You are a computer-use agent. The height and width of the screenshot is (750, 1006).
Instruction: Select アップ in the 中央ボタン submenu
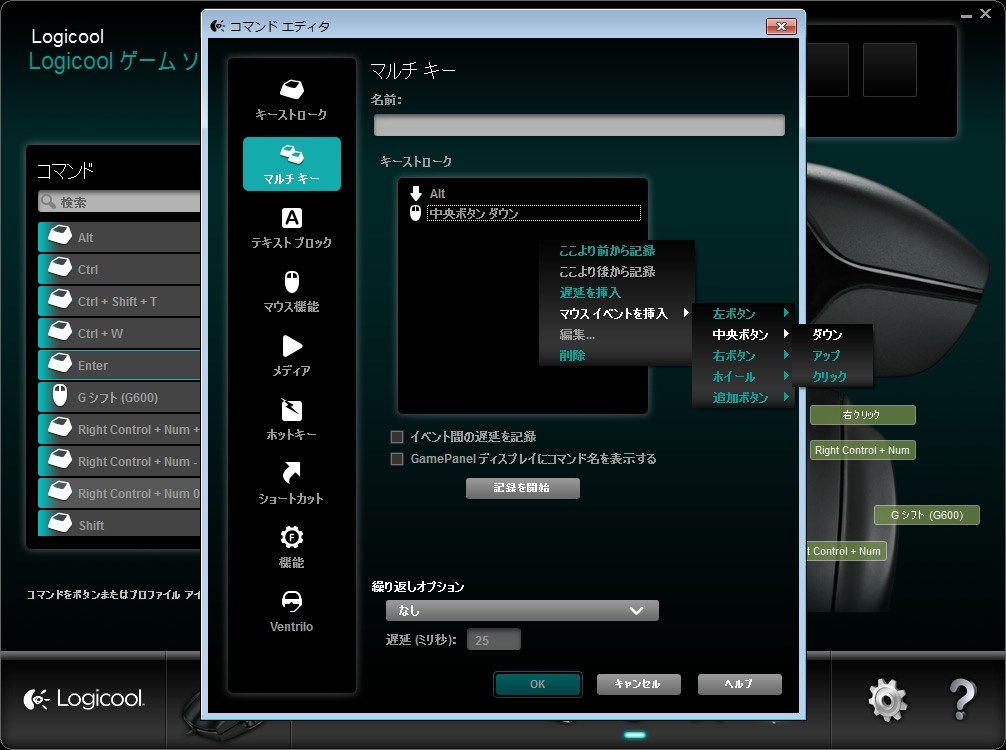pos(826,355)
